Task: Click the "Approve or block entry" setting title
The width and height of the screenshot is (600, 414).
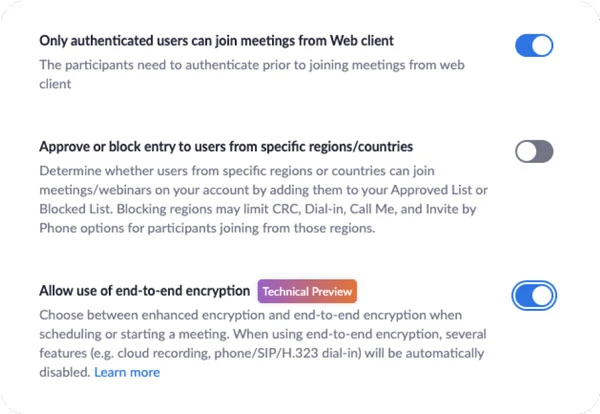Action: (x=226, y=147)
